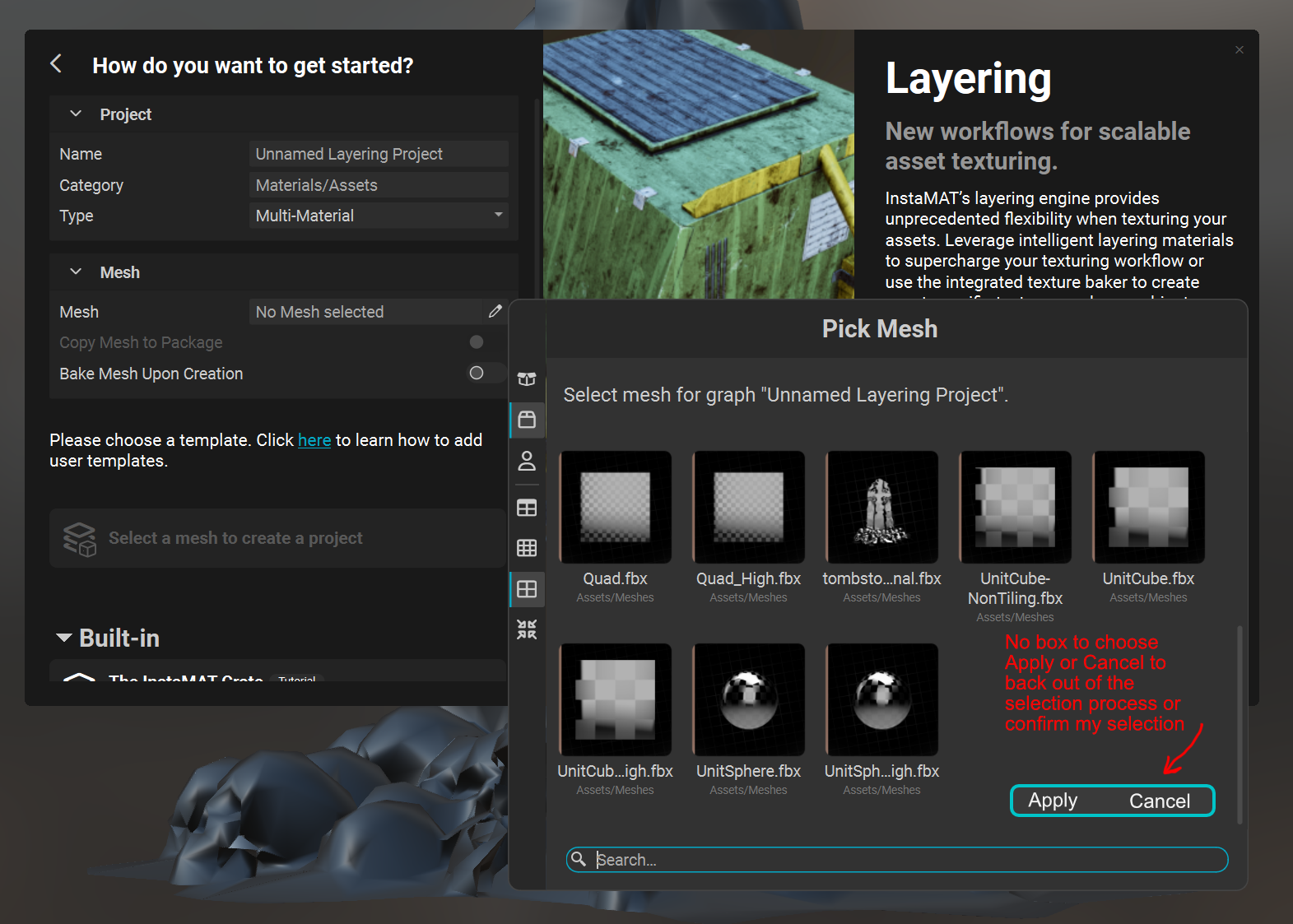Choose the small 3x3 grid view icon
Image resolution: width=1293 pixels, height=924 pixels.
pos(527,548)
